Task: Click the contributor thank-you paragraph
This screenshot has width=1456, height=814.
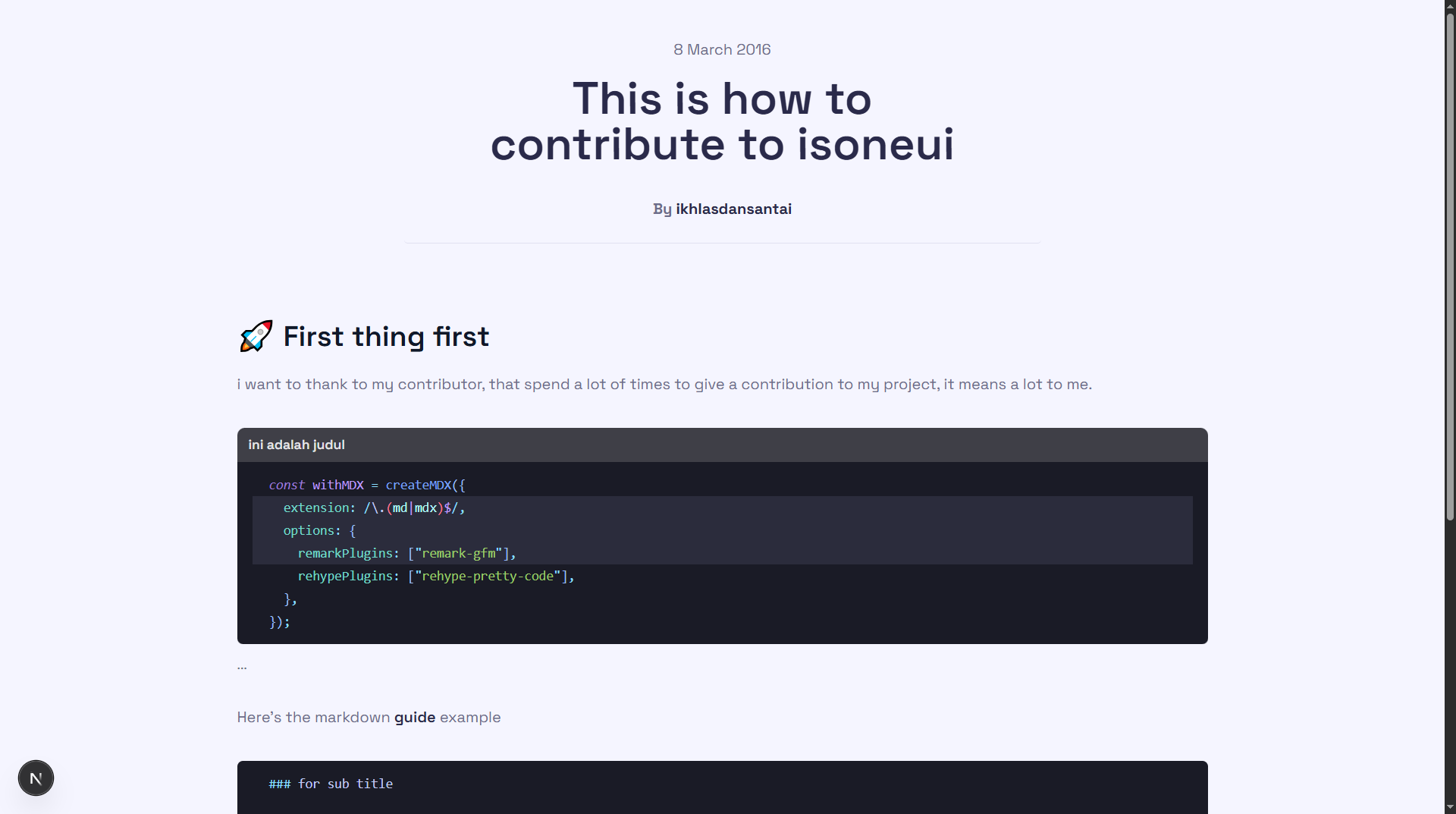Action: [x=664, y=384]
